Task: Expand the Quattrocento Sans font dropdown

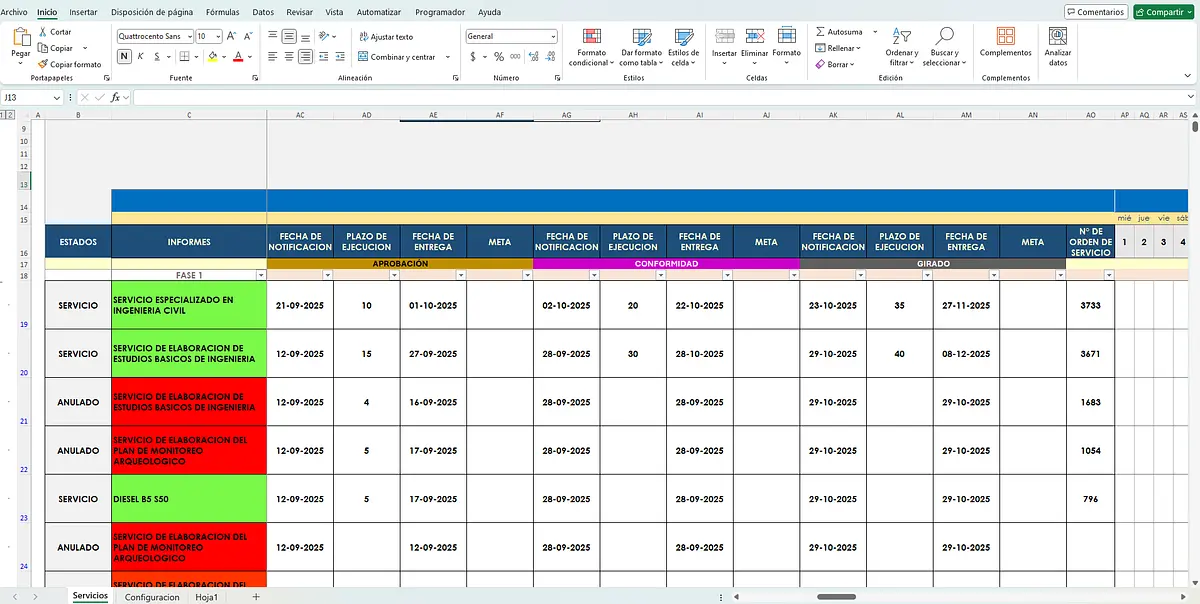Action: [x=188, y=36]
